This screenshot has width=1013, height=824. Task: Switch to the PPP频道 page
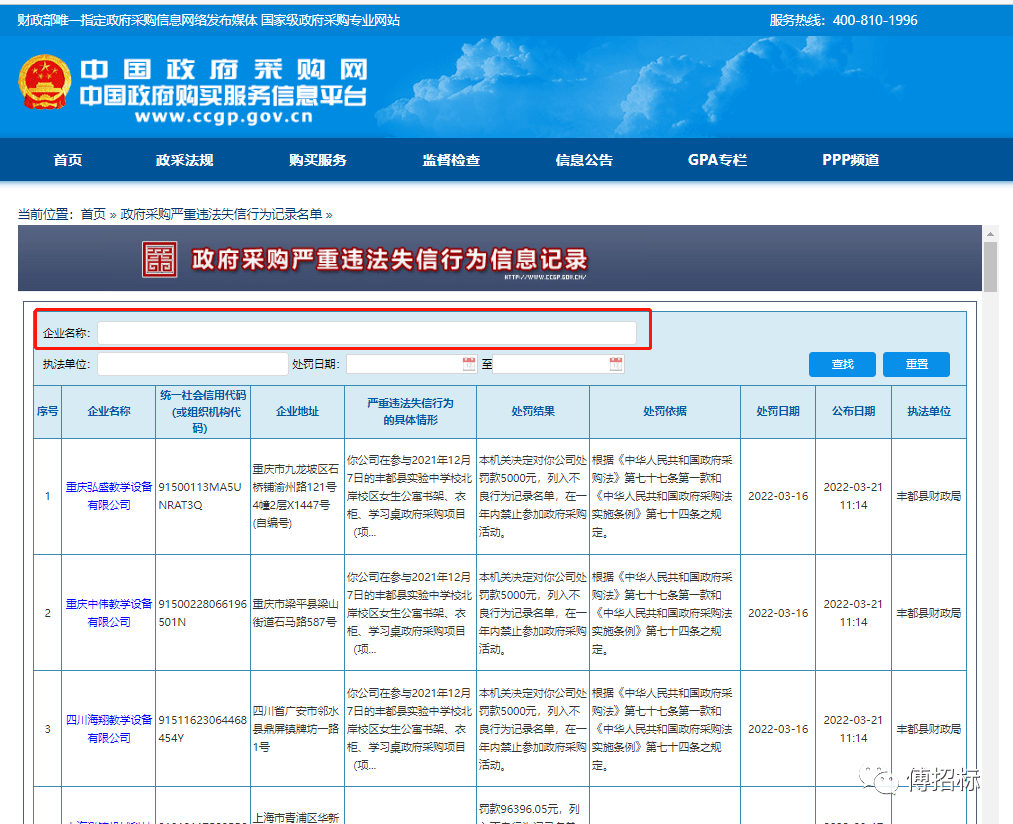tap(850, 160)
